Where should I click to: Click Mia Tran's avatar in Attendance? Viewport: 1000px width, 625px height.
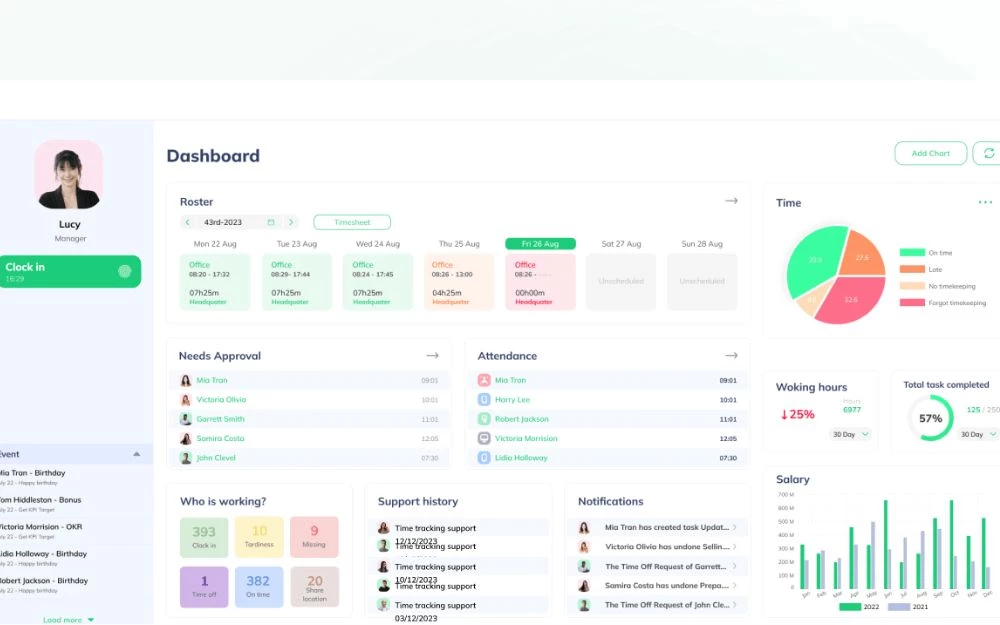[484, 380]
